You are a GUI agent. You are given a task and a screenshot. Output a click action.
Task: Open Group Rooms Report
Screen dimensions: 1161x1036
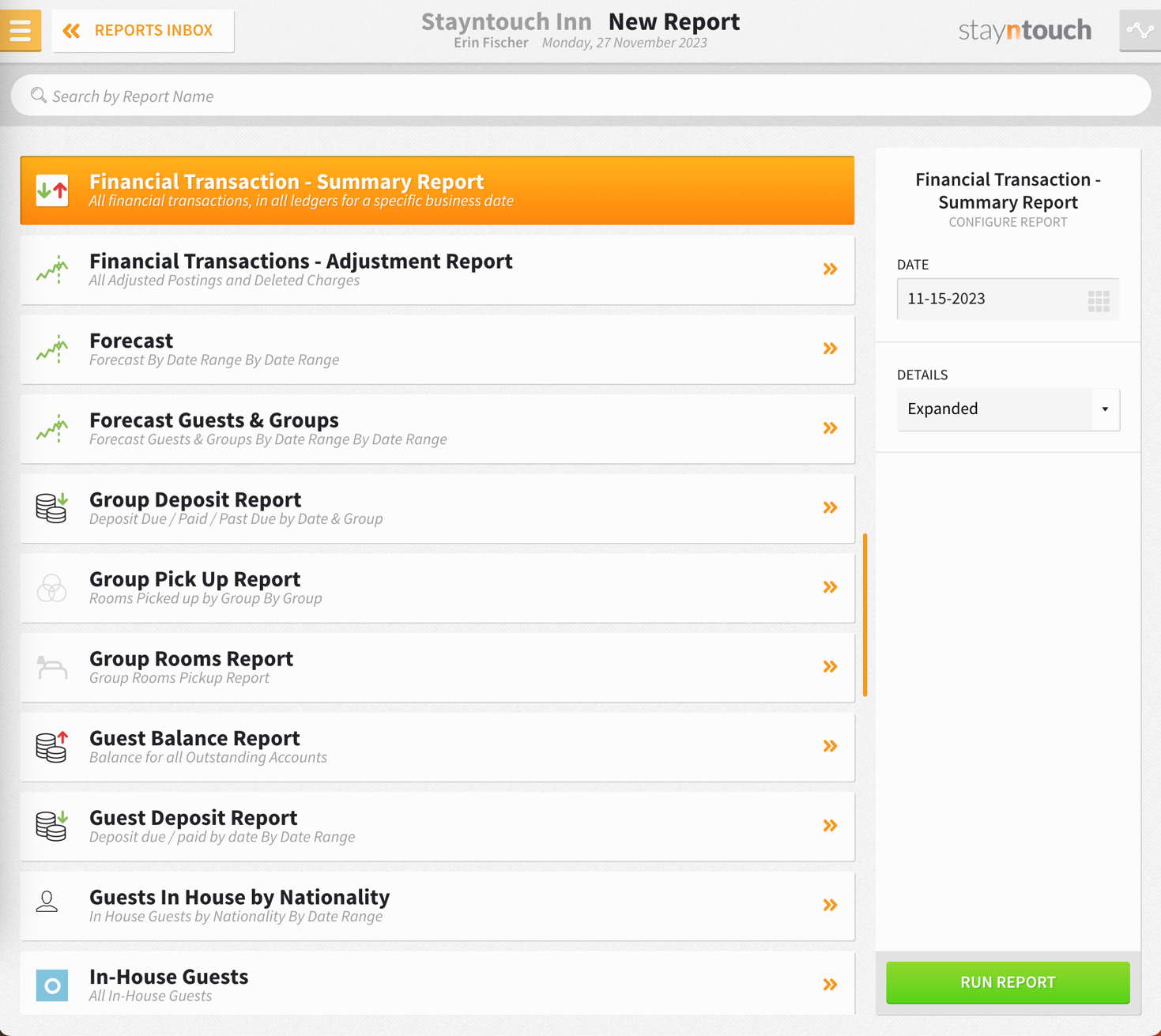click(437, 667)
